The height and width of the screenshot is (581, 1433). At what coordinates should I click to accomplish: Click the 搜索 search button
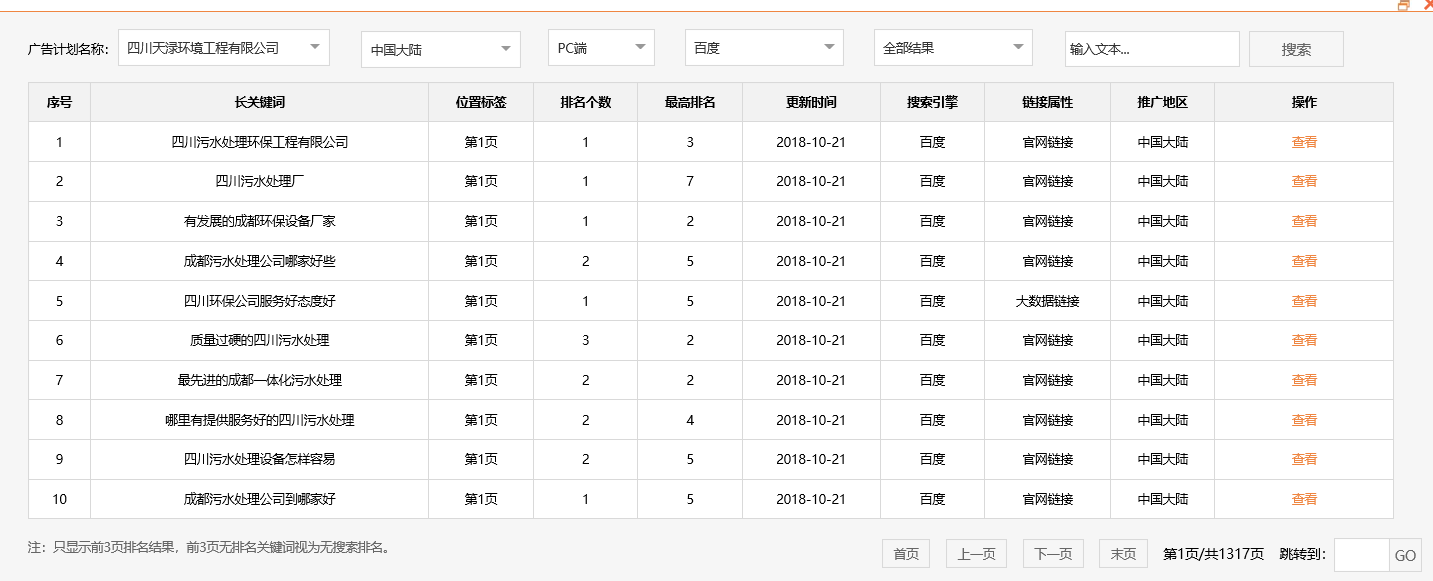pos(1296,48)
